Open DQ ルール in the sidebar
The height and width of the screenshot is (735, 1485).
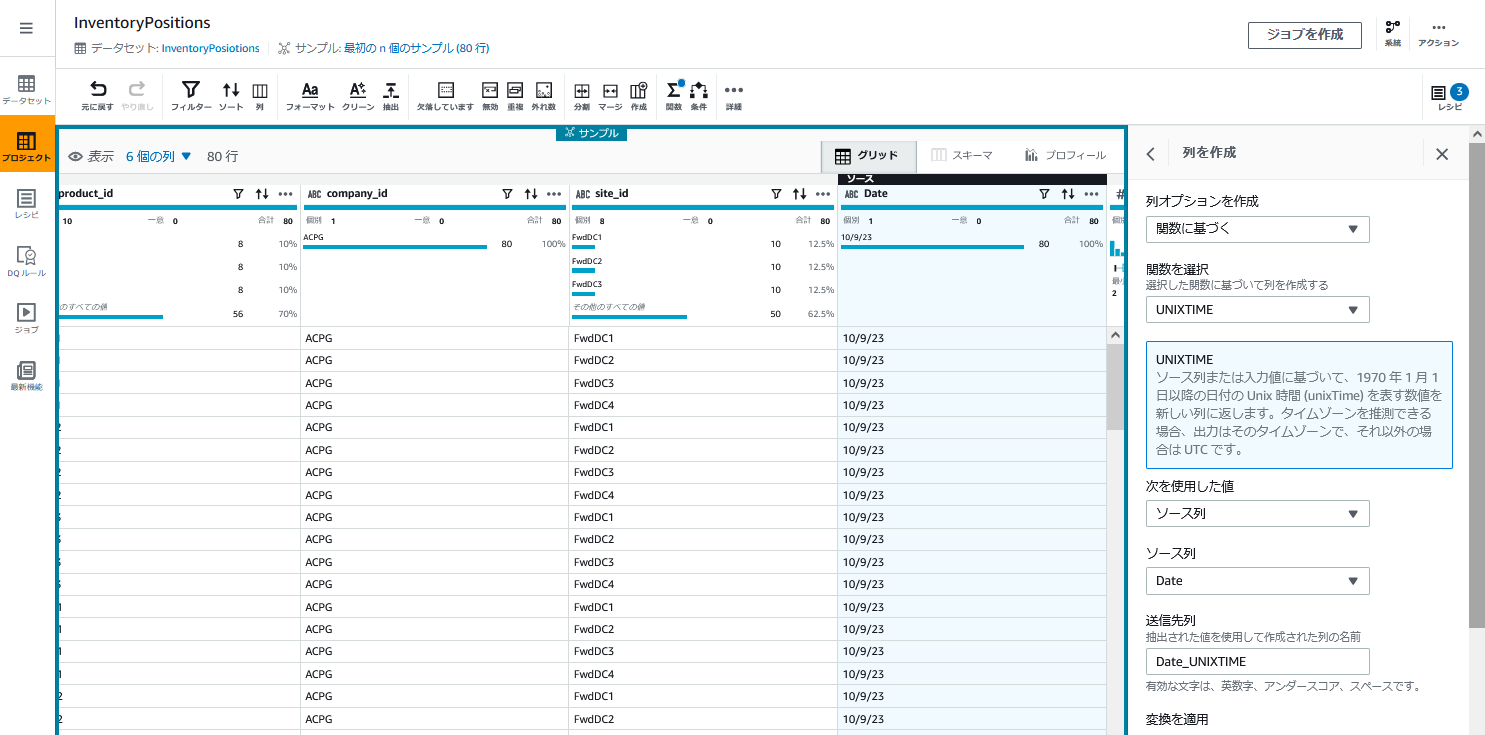pos(27,262)
